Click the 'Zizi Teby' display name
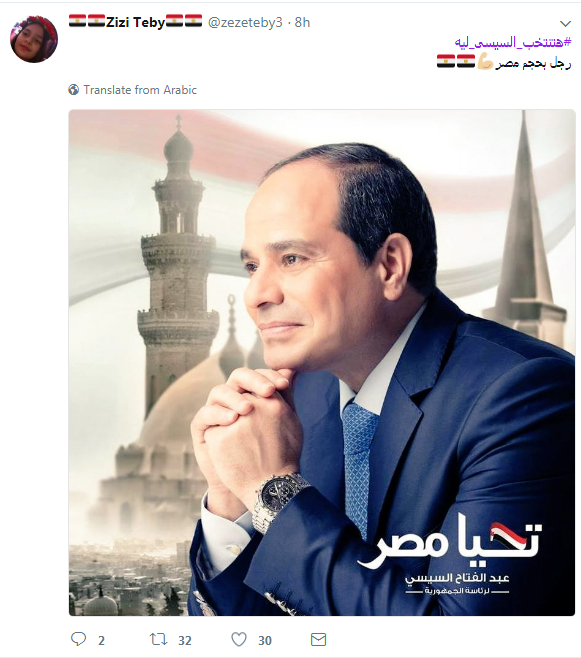Screen dimensions: 581x658 click(x=135, y=22)
